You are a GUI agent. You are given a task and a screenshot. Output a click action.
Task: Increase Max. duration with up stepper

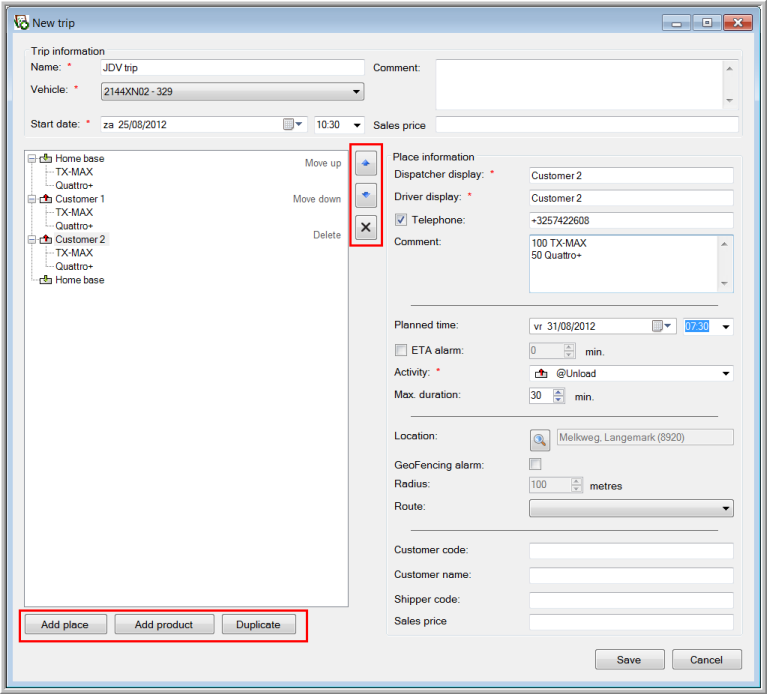pos(558,391)
